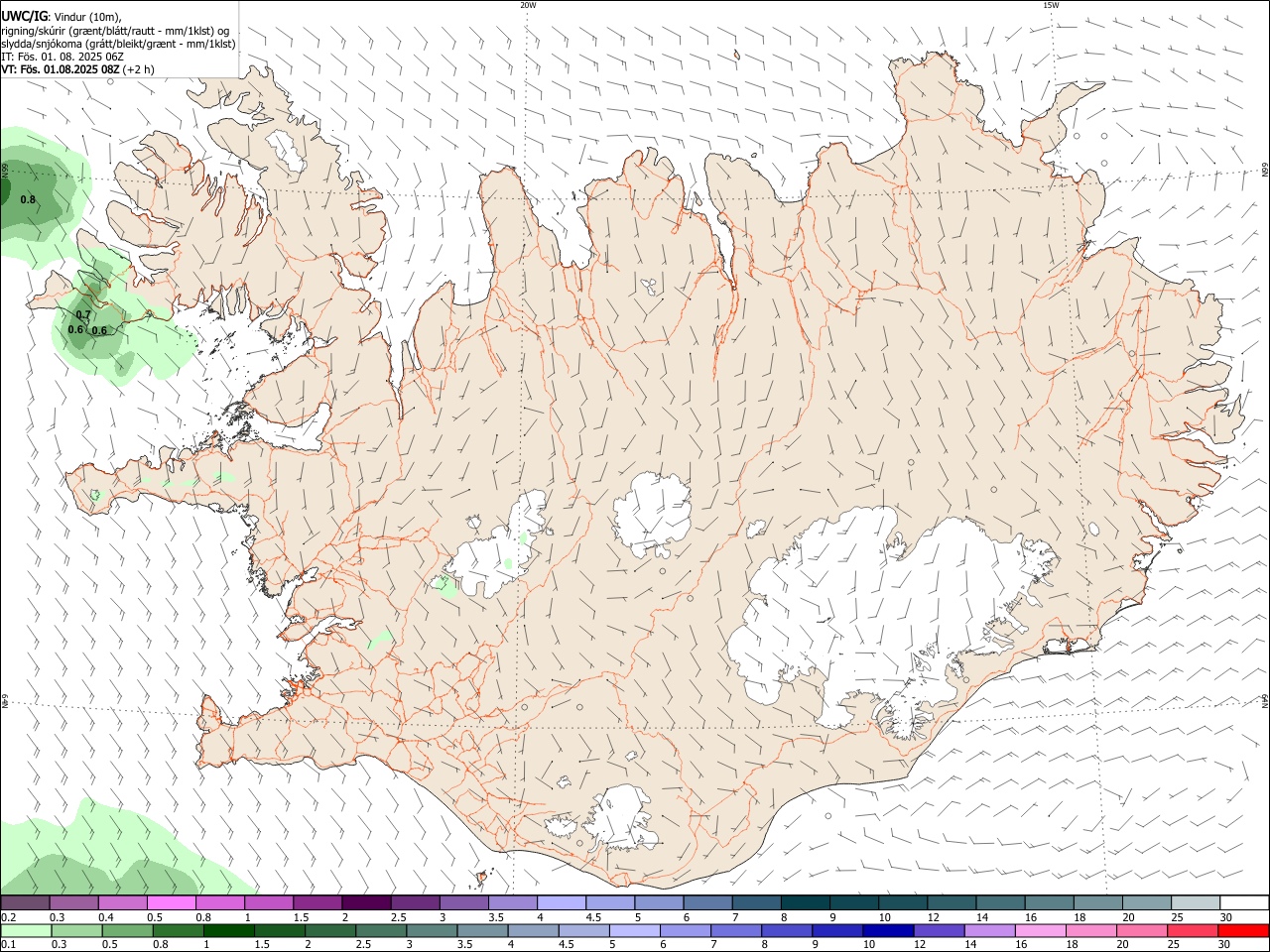
Task: Pick the lightest green 0.1 swatch in the rain scale
Action: tap(26, 930)
